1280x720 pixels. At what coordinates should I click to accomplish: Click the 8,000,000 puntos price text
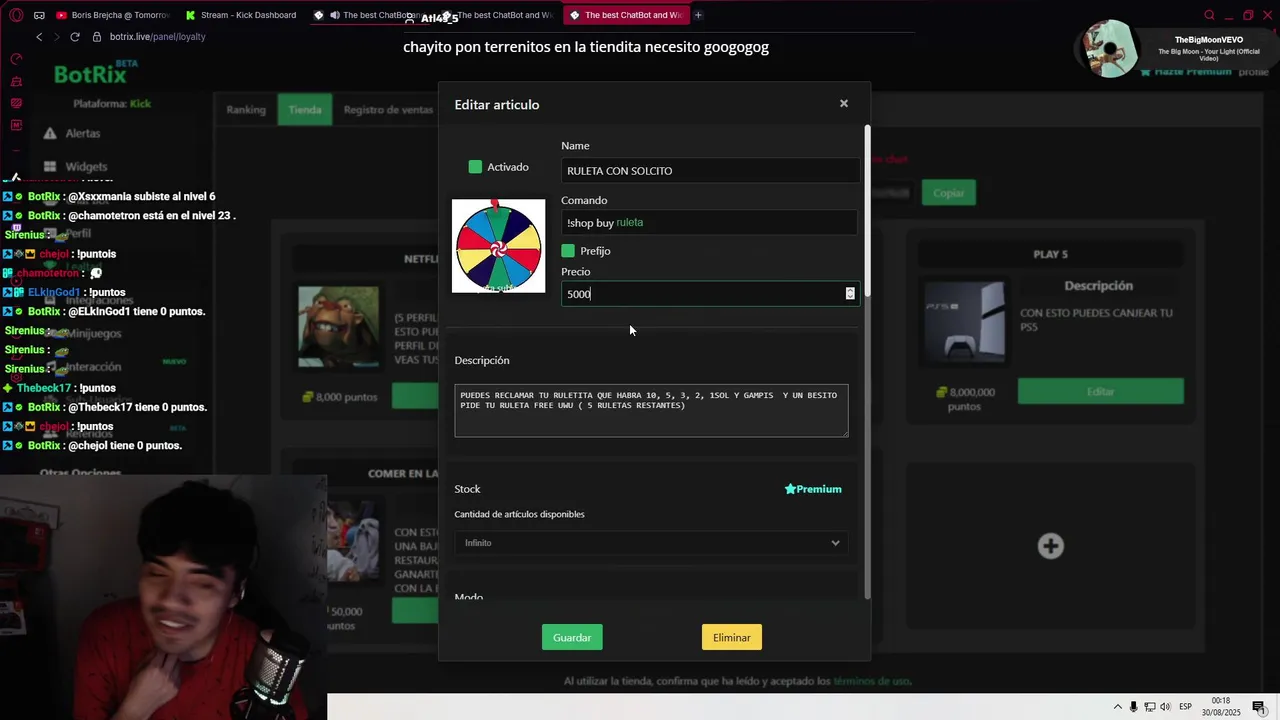pyautogui.click(x=963, y=399)
